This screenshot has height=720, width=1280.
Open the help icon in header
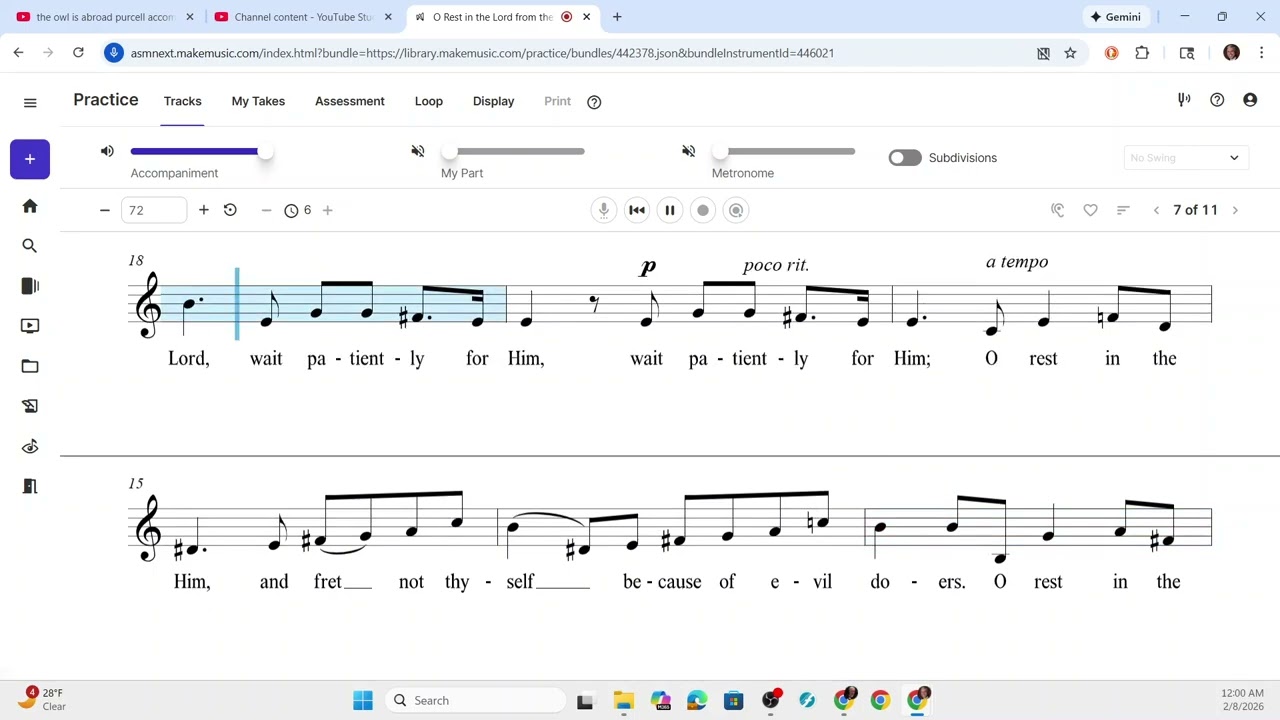(x=1217, y=100)
